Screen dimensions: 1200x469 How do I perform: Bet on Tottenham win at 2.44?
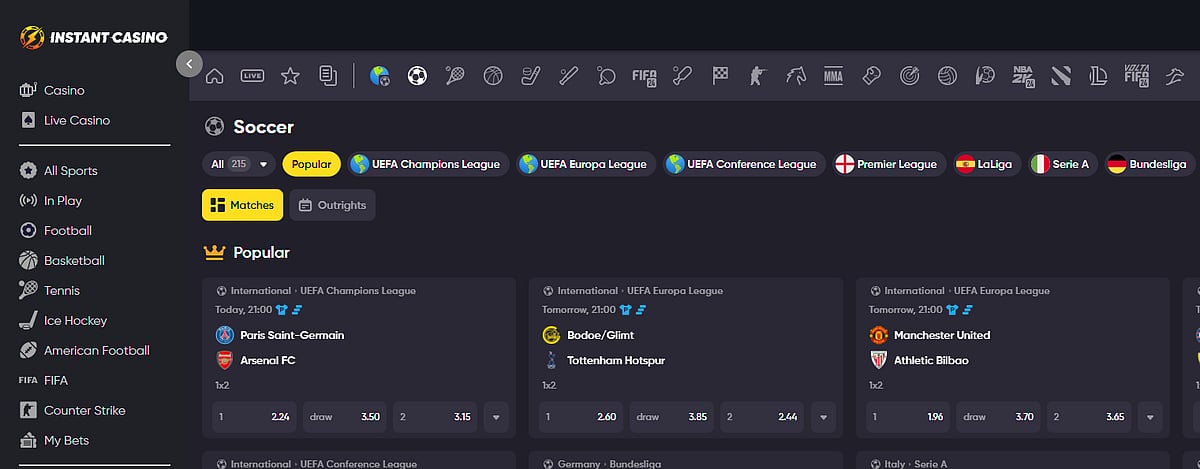click(763, 417)
